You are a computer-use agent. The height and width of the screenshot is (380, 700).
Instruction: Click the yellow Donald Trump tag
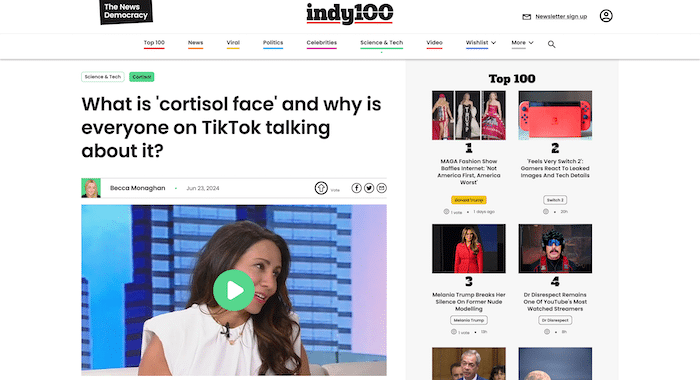[x=469, y=200]
